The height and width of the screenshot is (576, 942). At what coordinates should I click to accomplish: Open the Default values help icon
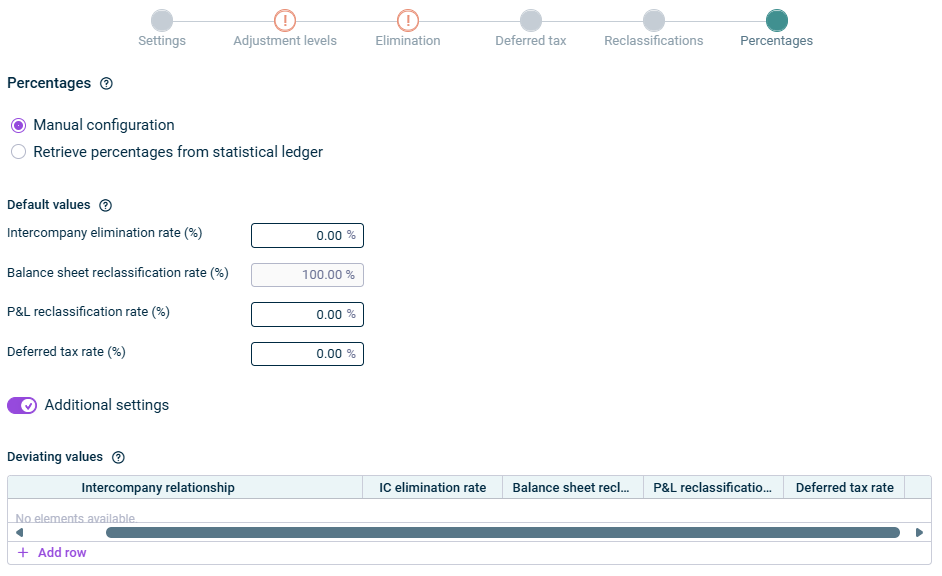pyautogui.click(x=106, y=205)
